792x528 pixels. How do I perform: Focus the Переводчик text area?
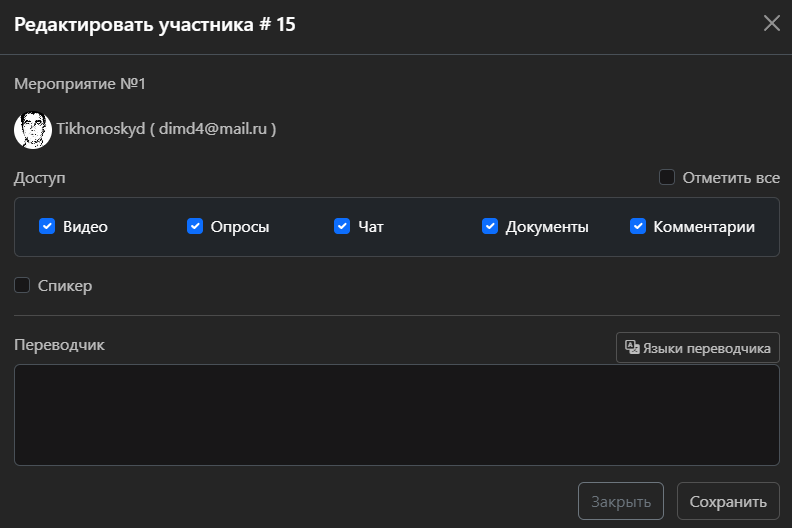[396, 415]
